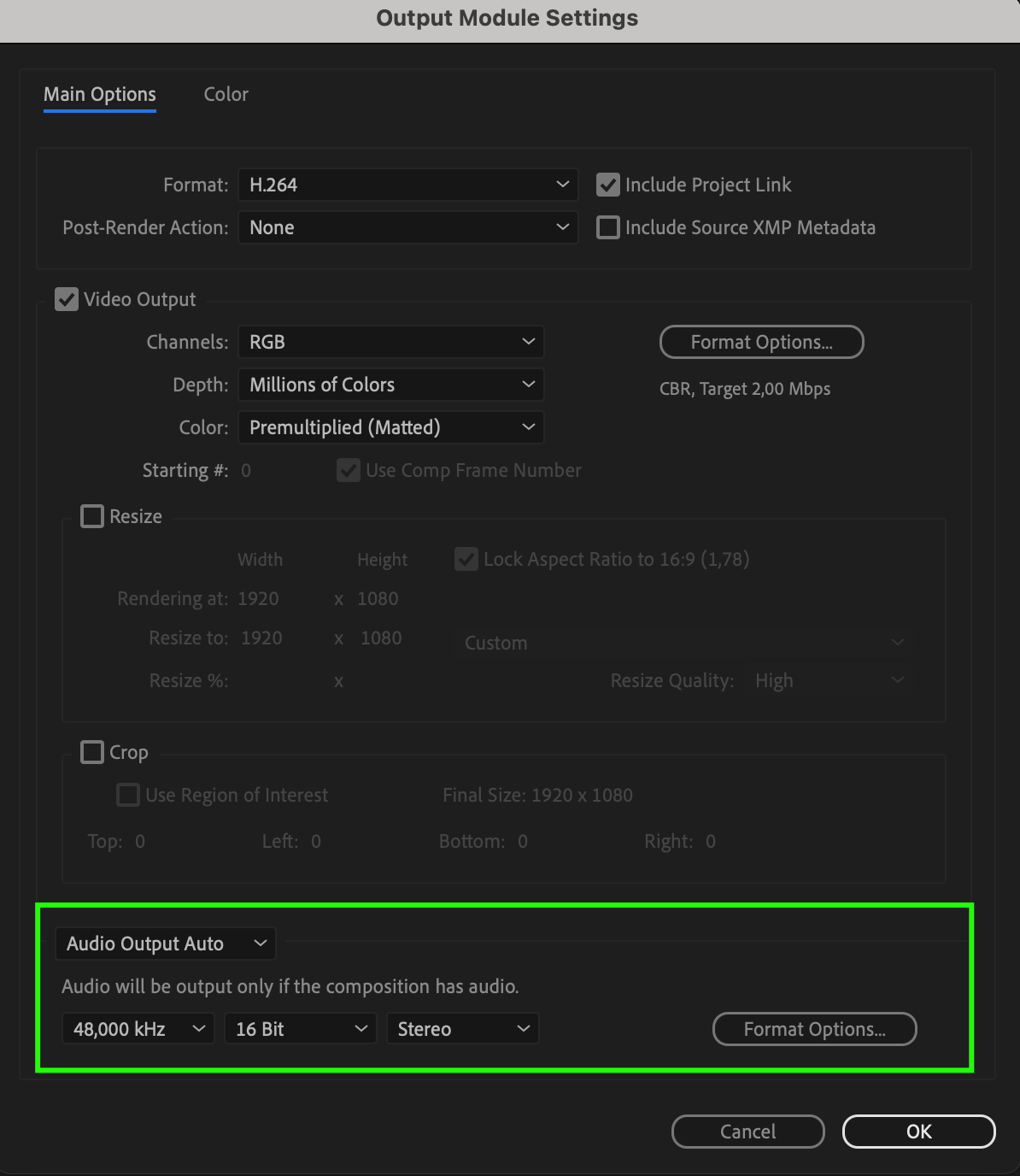This screenshot has height=1176, width=1020.
Task: Open the Color Premultiplied (Matted) dropdown
Action: click(x=390, y=427)
